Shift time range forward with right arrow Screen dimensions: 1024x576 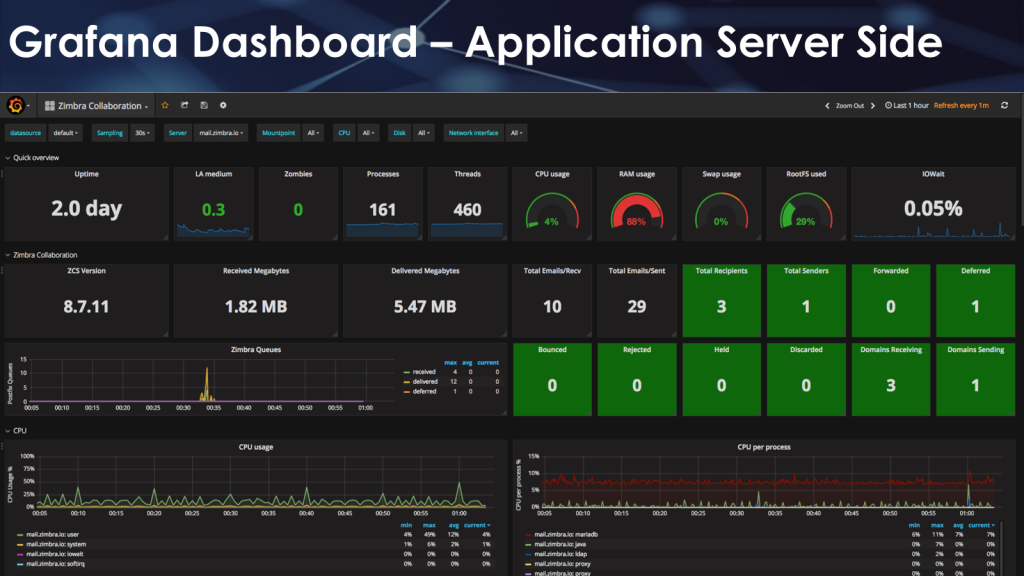pos(873,106)
